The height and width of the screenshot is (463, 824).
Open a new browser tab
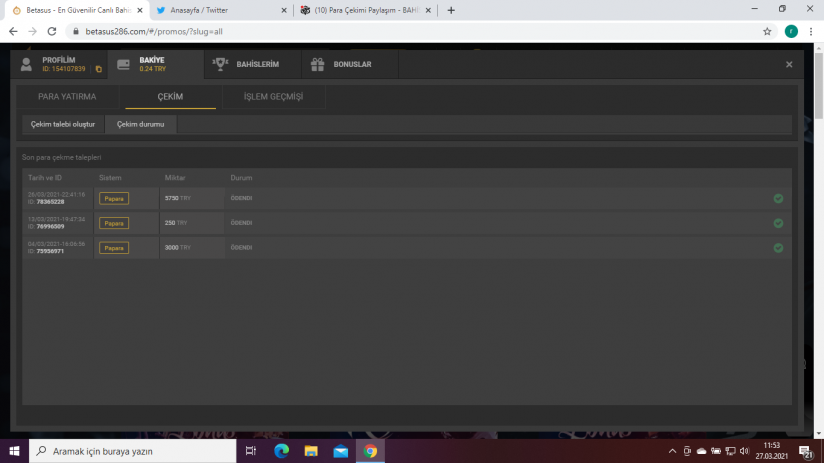pyautogui.click(x=451, y=10)
